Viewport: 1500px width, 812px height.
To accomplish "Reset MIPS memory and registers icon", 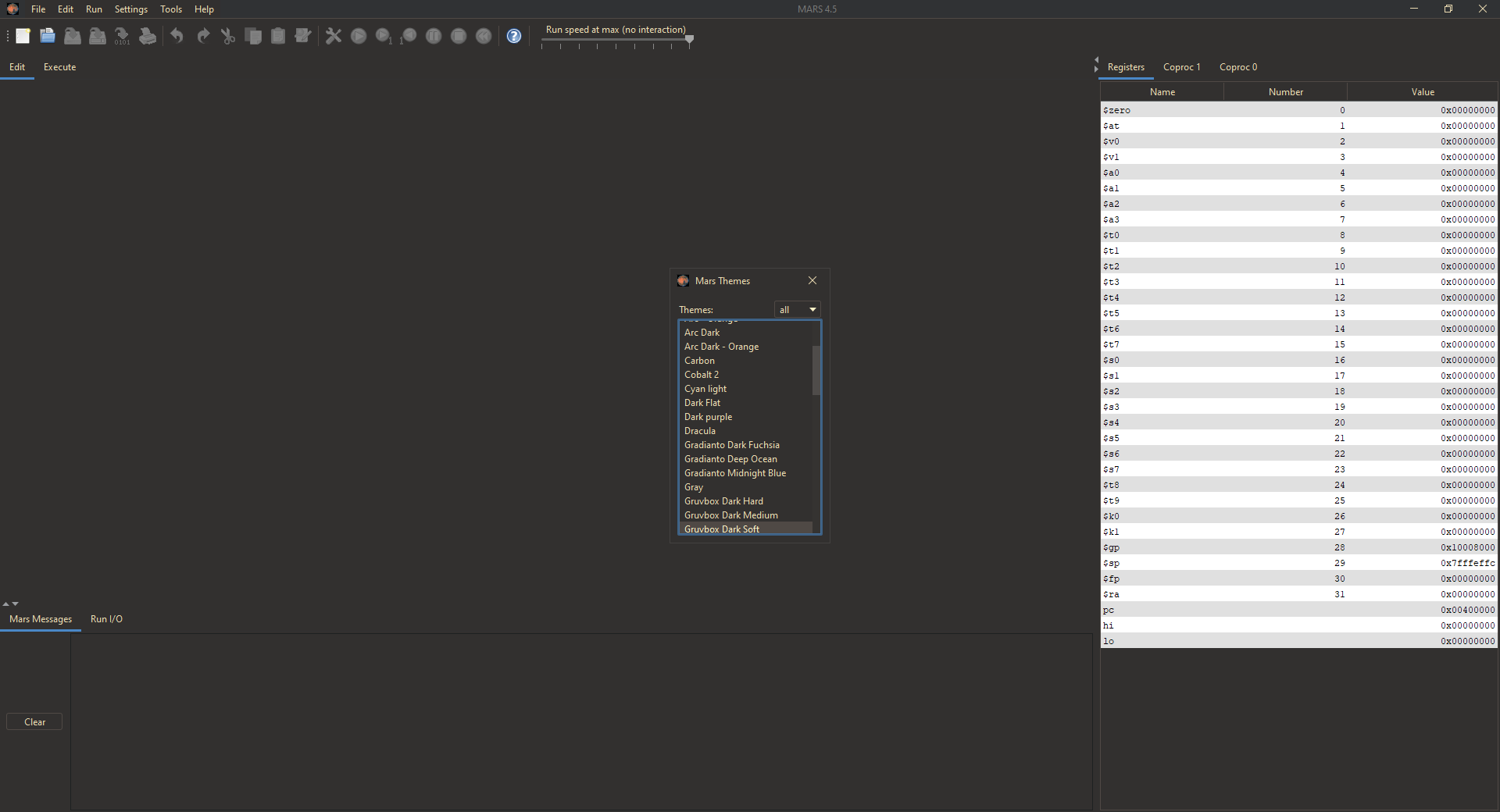I will 484,36.
